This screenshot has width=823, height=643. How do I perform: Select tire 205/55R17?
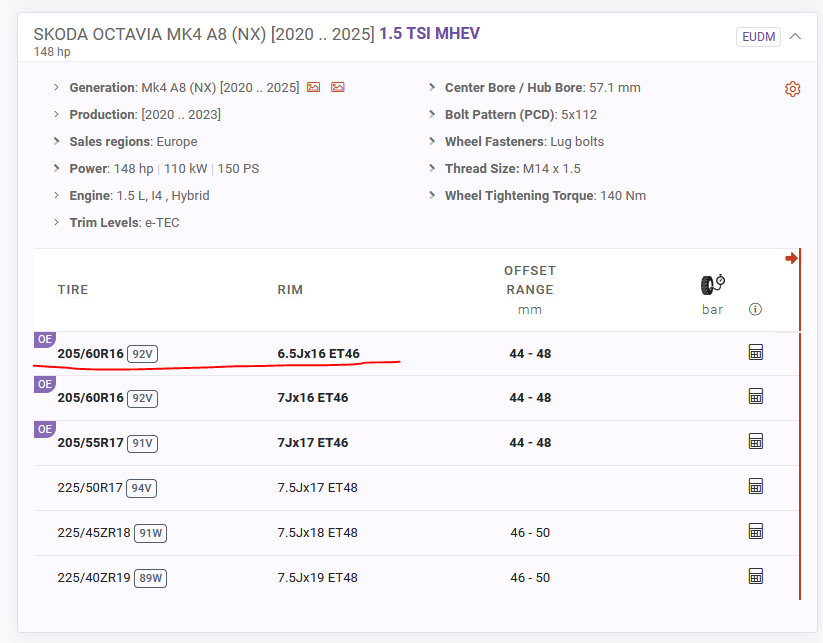click(90, 443)
